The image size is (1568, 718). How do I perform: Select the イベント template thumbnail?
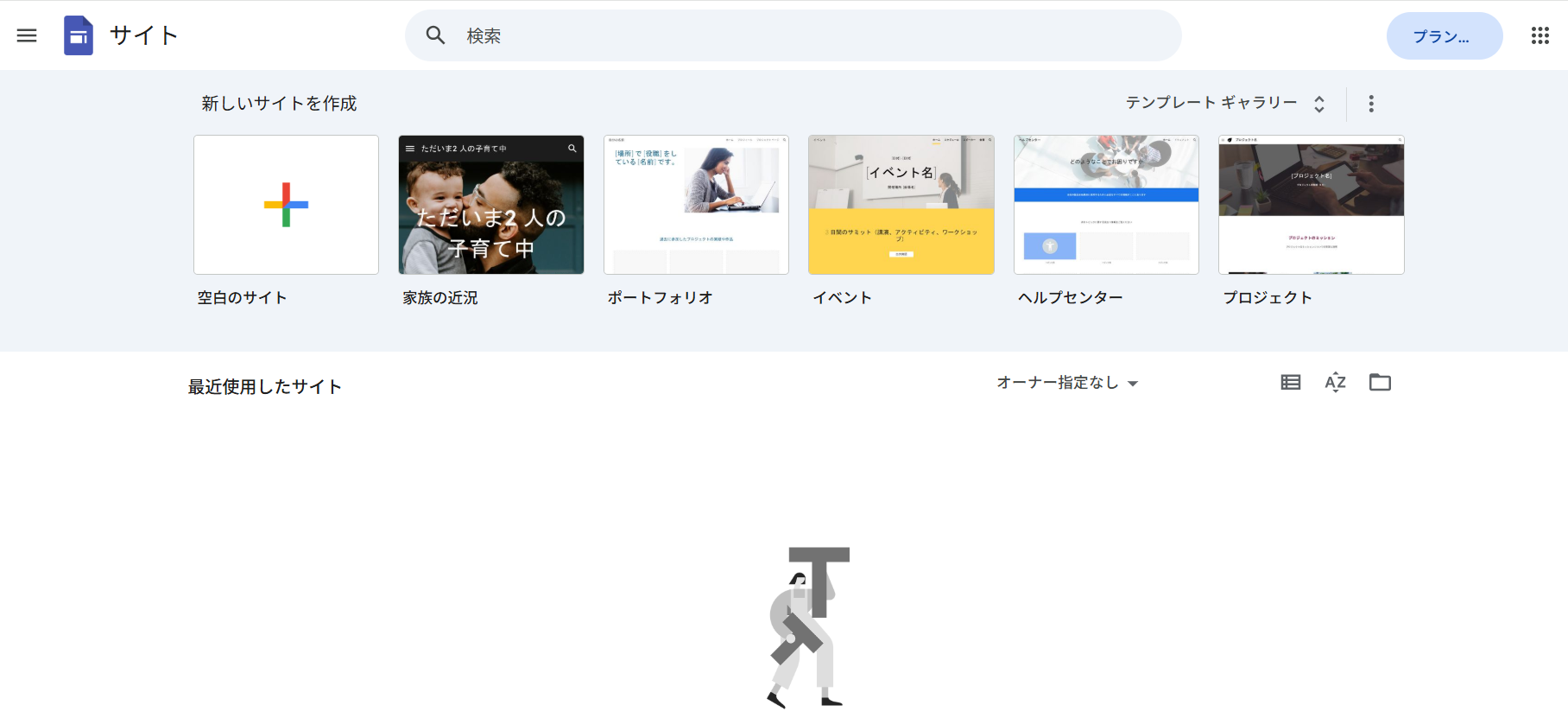point(901,205)
